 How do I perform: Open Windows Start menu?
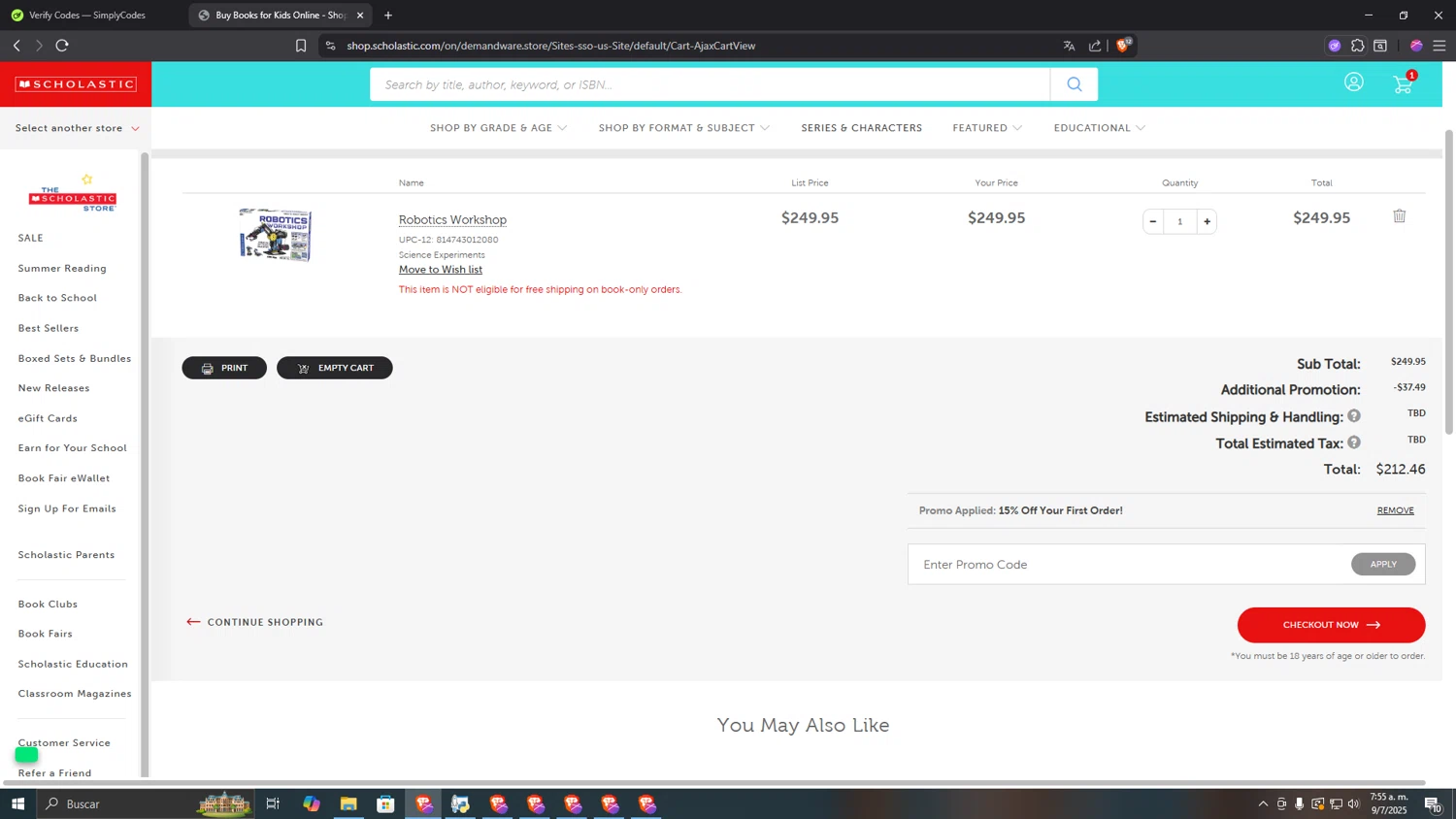17,803
